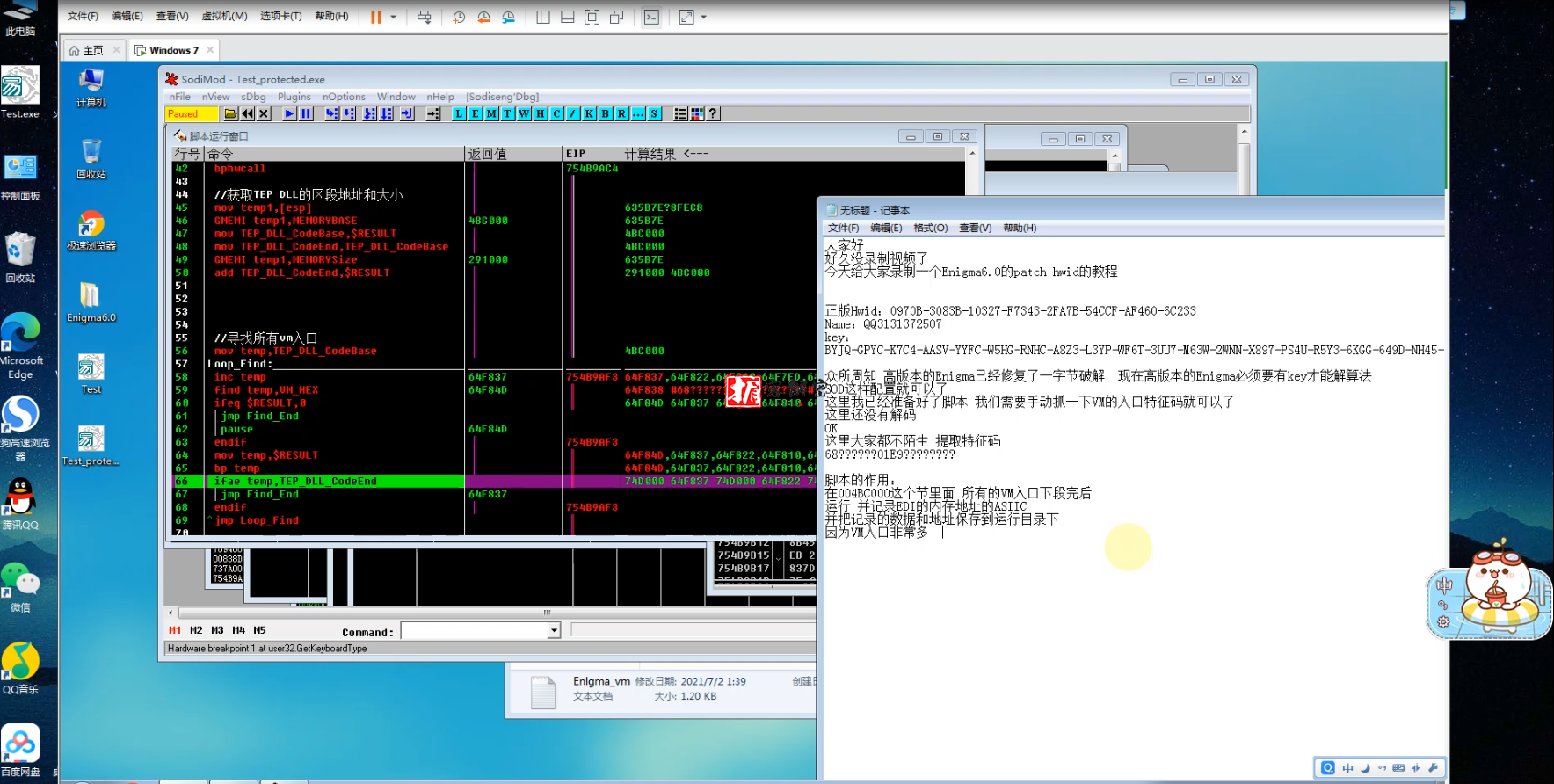This screenshot has width=1554, height=784.
Task: Click the VMware take snapshot clock icon
Action: click(459, 17)
